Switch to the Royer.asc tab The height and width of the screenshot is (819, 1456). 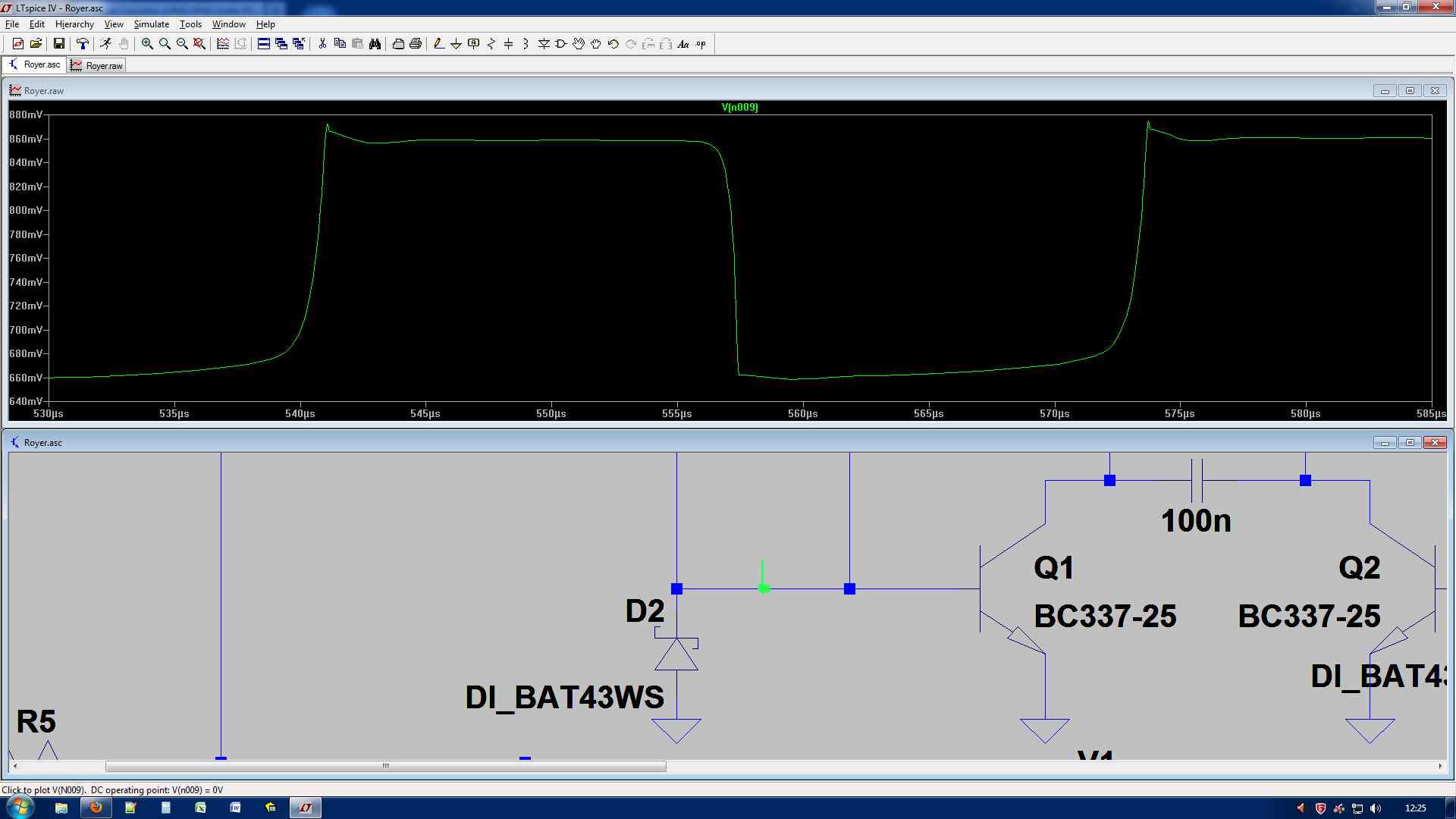34,65
